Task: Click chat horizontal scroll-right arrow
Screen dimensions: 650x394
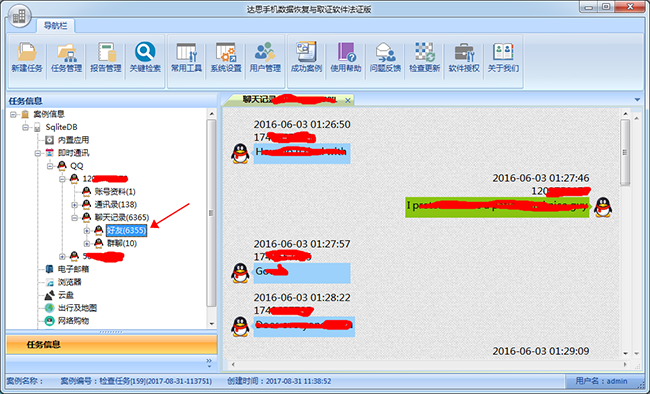Action: 625,365
